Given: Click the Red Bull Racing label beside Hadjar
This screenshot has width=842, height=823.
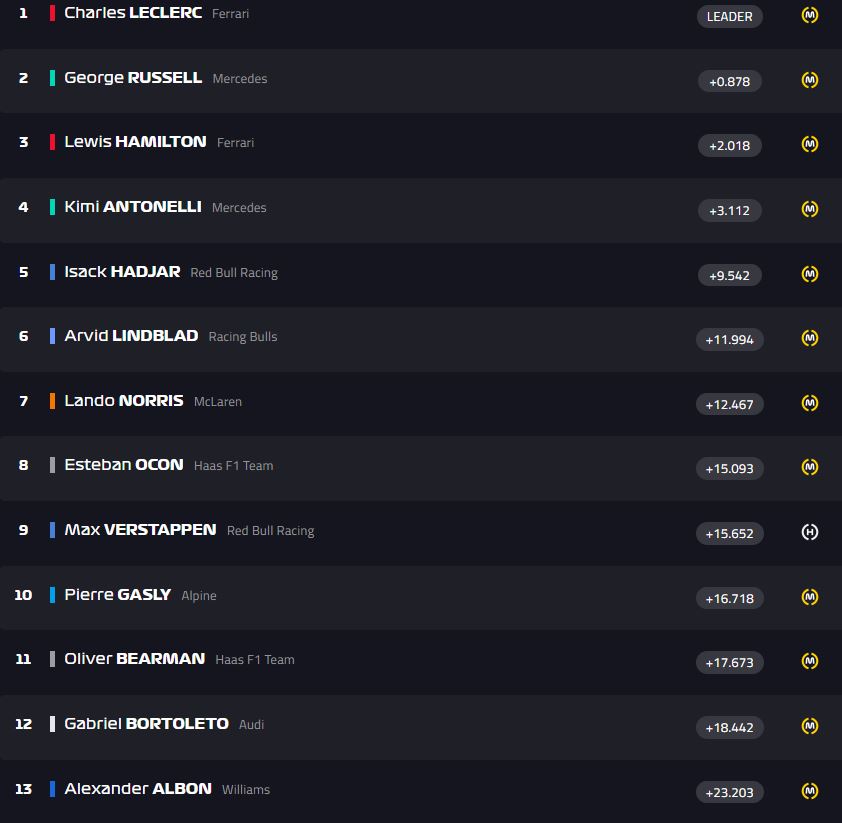Looking at the screenshot, I should coord(234,273).
